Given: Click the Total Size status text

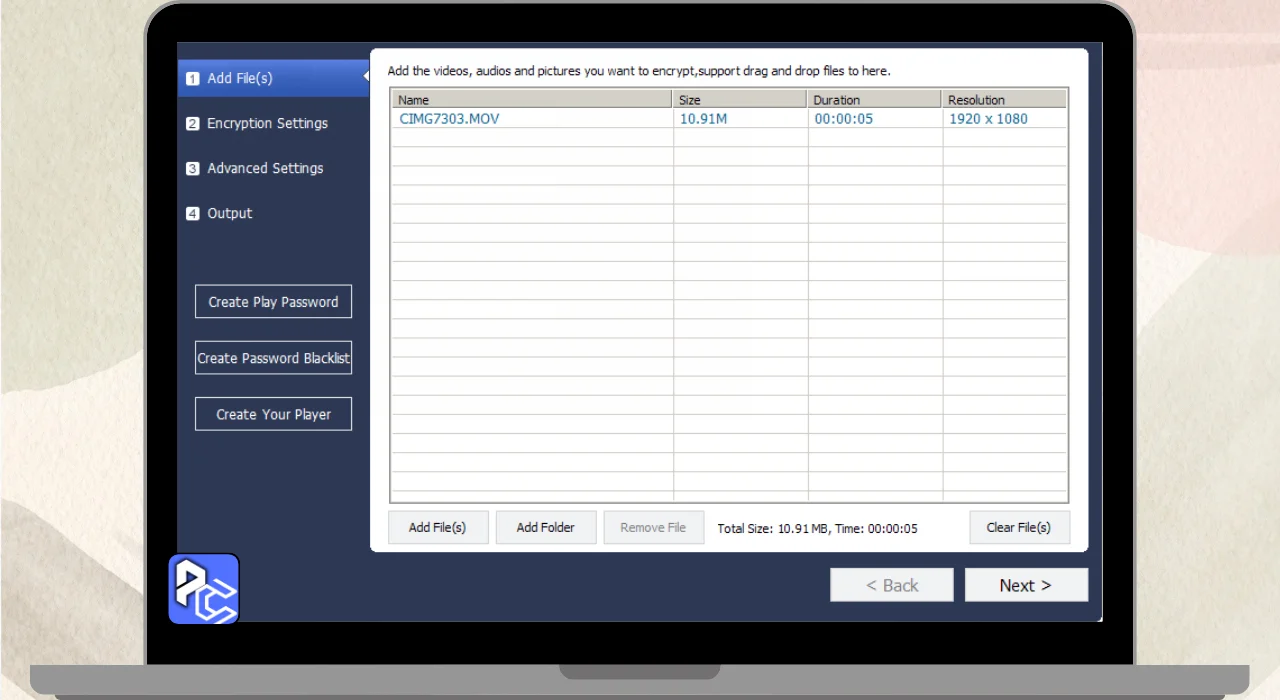Looking at the screenshot, I should (x=817, y=528).
